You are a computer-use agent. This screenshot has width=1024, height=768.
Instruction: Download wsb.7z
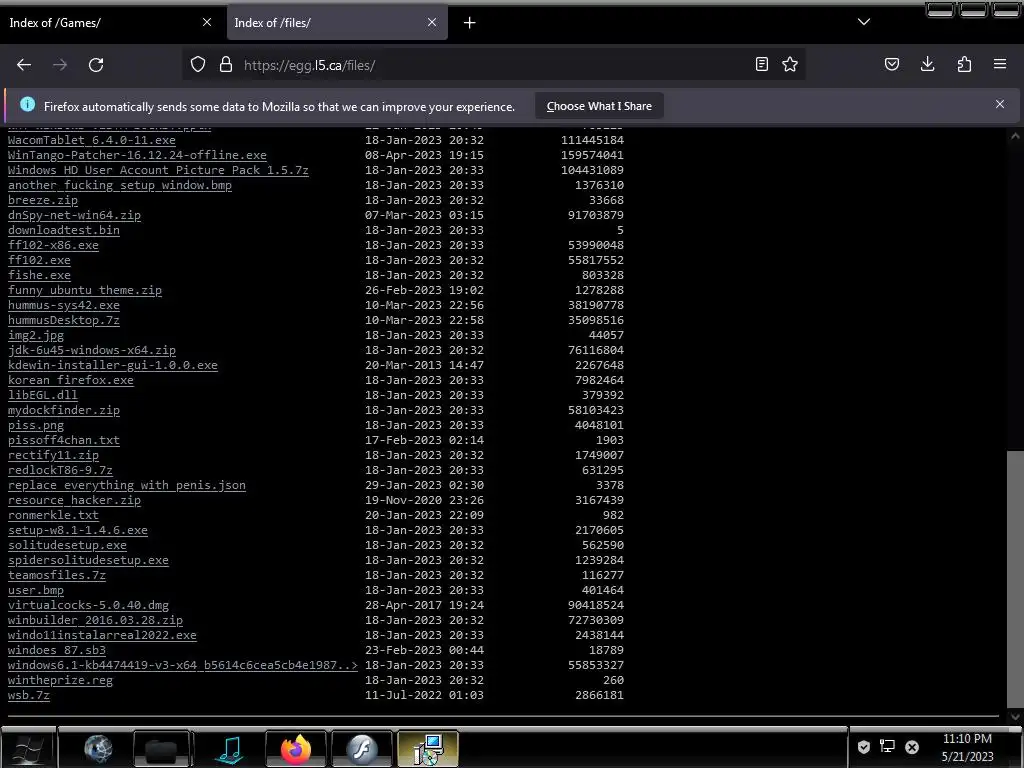(29, 696)
